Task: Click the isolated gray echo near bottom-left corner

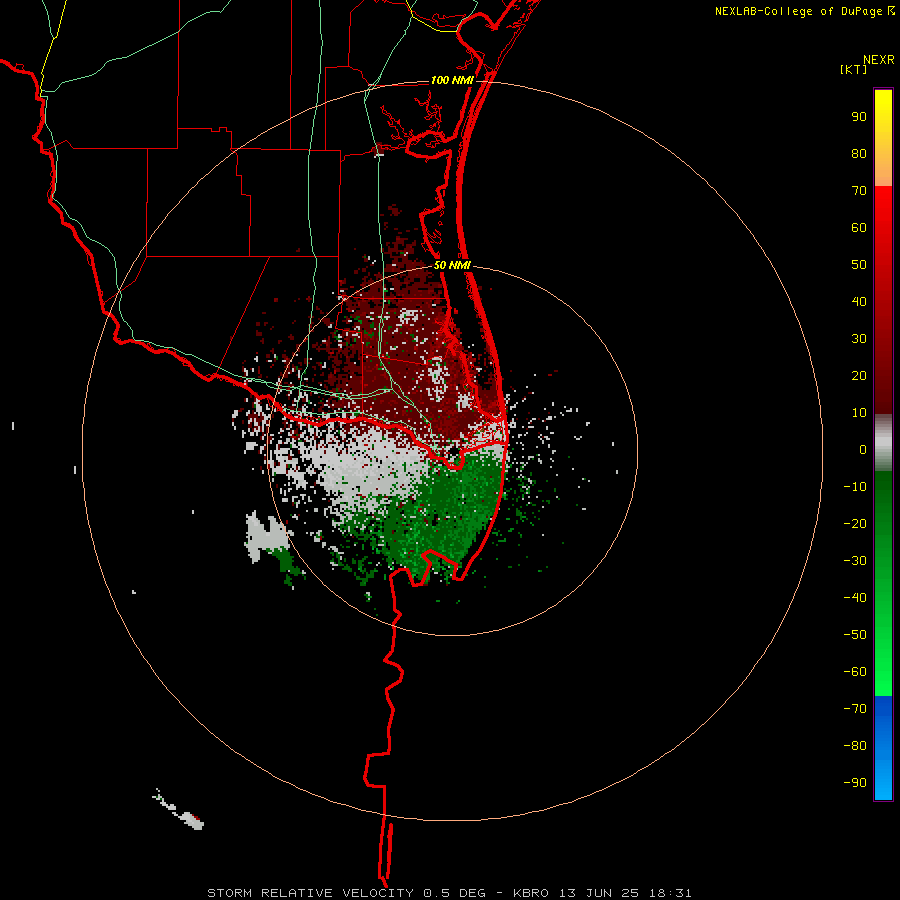Action: [x=179, y=810]
